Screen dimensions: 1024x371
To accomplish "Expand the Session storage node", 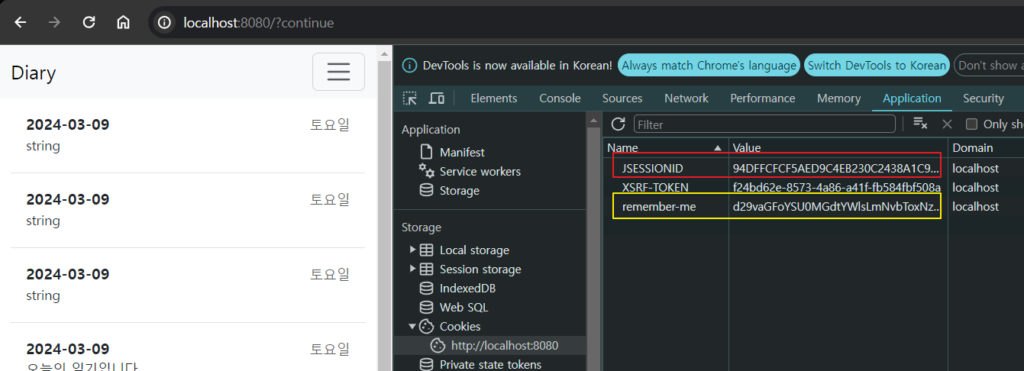I will [412, 269].
